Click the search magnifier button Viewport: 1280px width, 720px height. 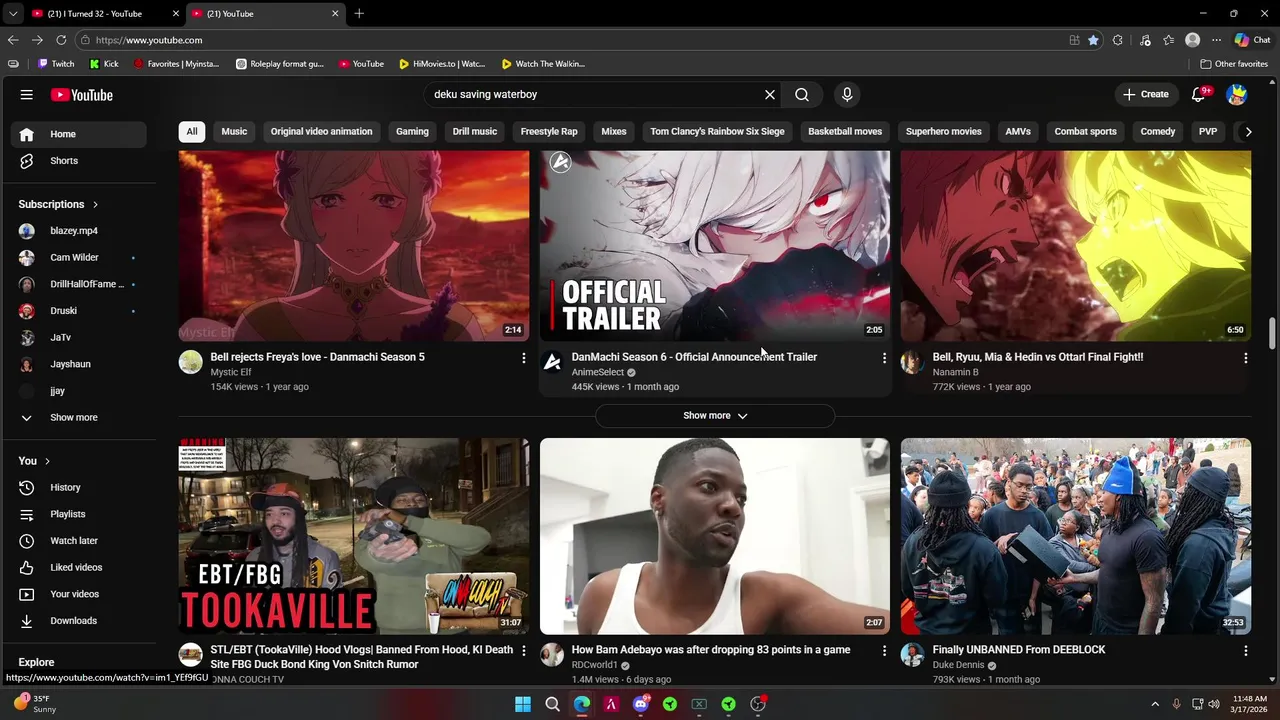(x=802, y=95)
